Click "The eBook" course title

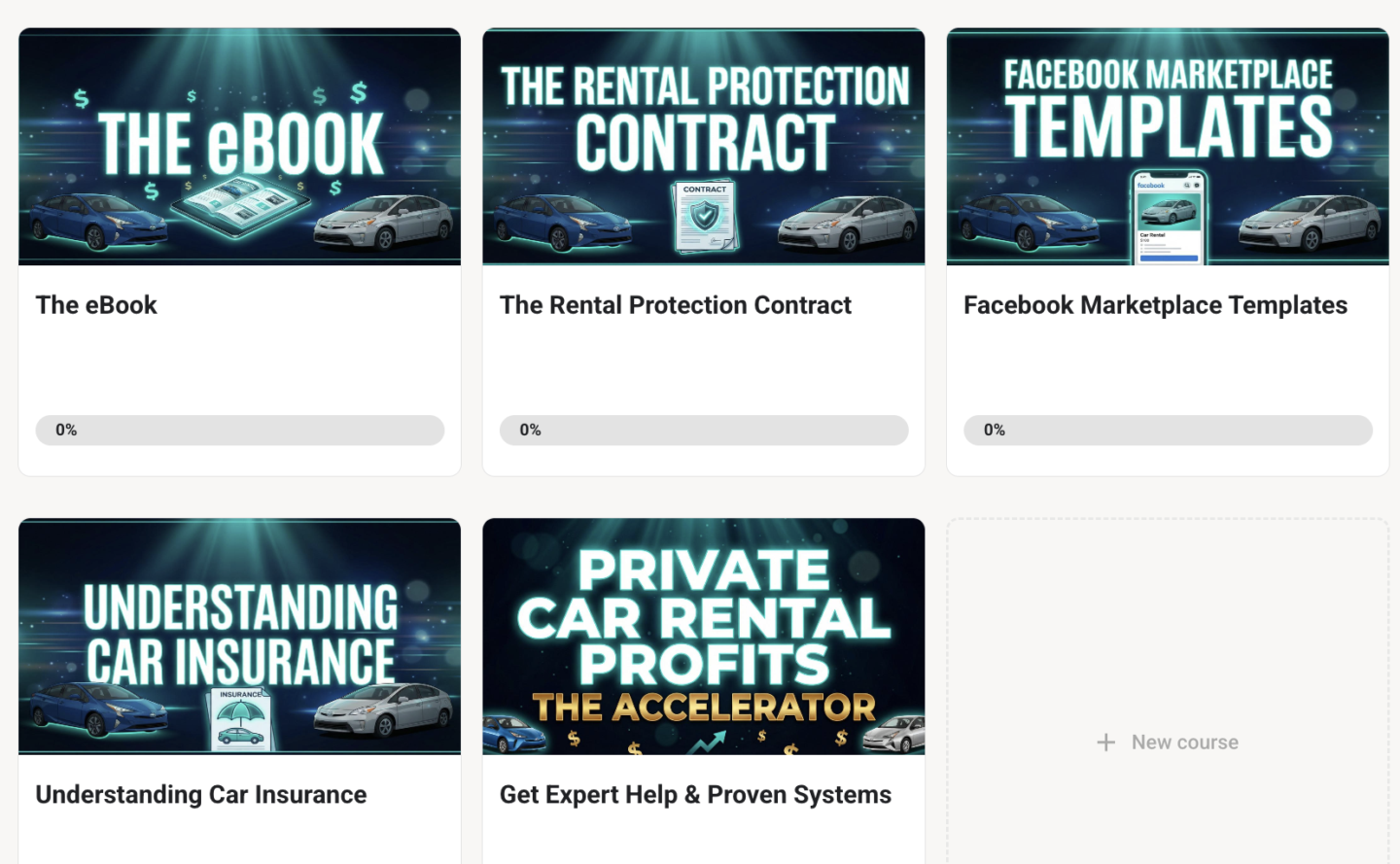click(x=96, y=305)
